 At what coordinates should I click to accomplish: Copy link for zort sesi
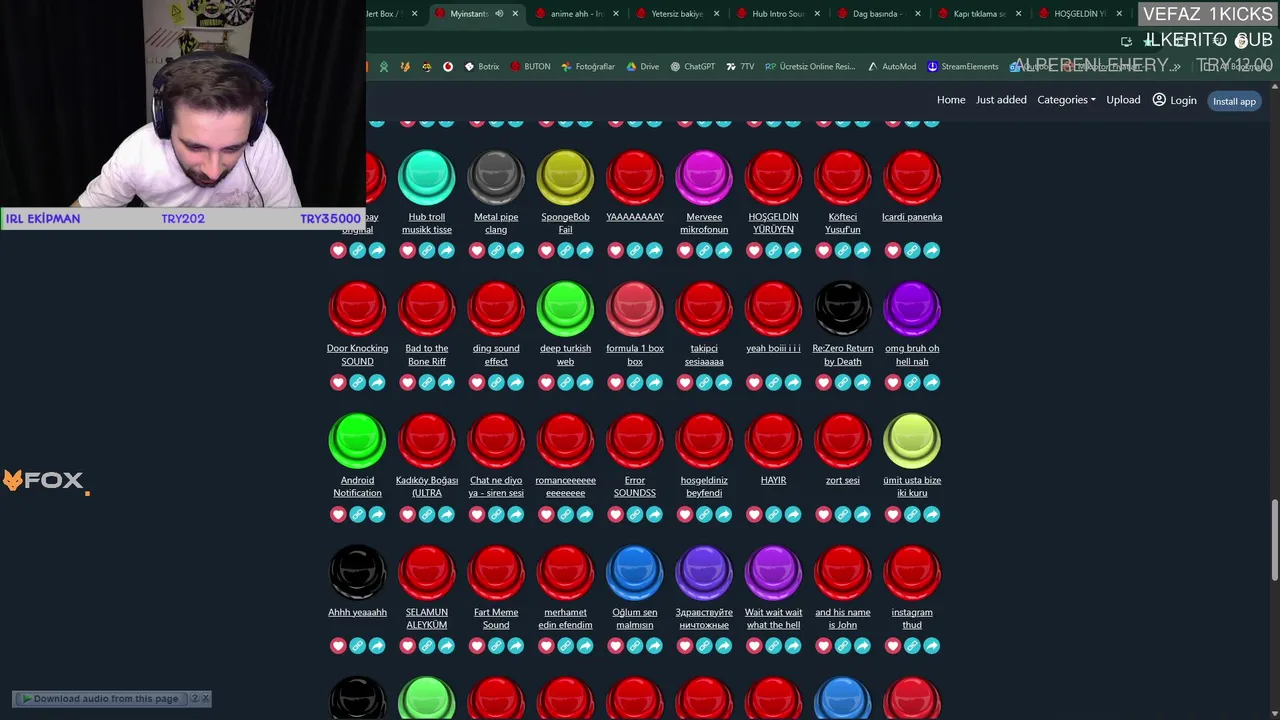pos(843,515)
